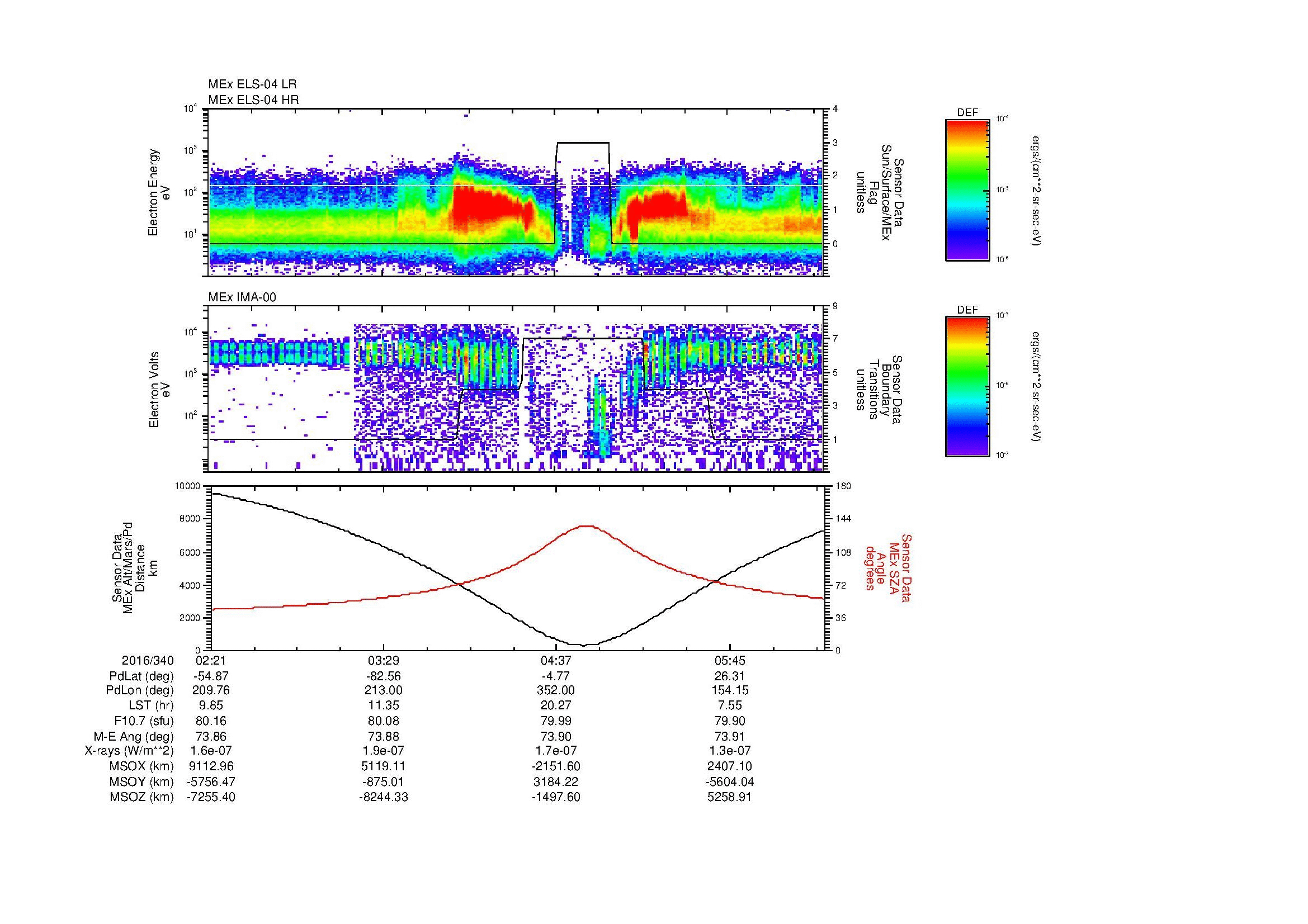This screenshot has width=1308, height=924.
Task: Click the 'MEx IMA-00' panel title
Action: pos(242,297)
